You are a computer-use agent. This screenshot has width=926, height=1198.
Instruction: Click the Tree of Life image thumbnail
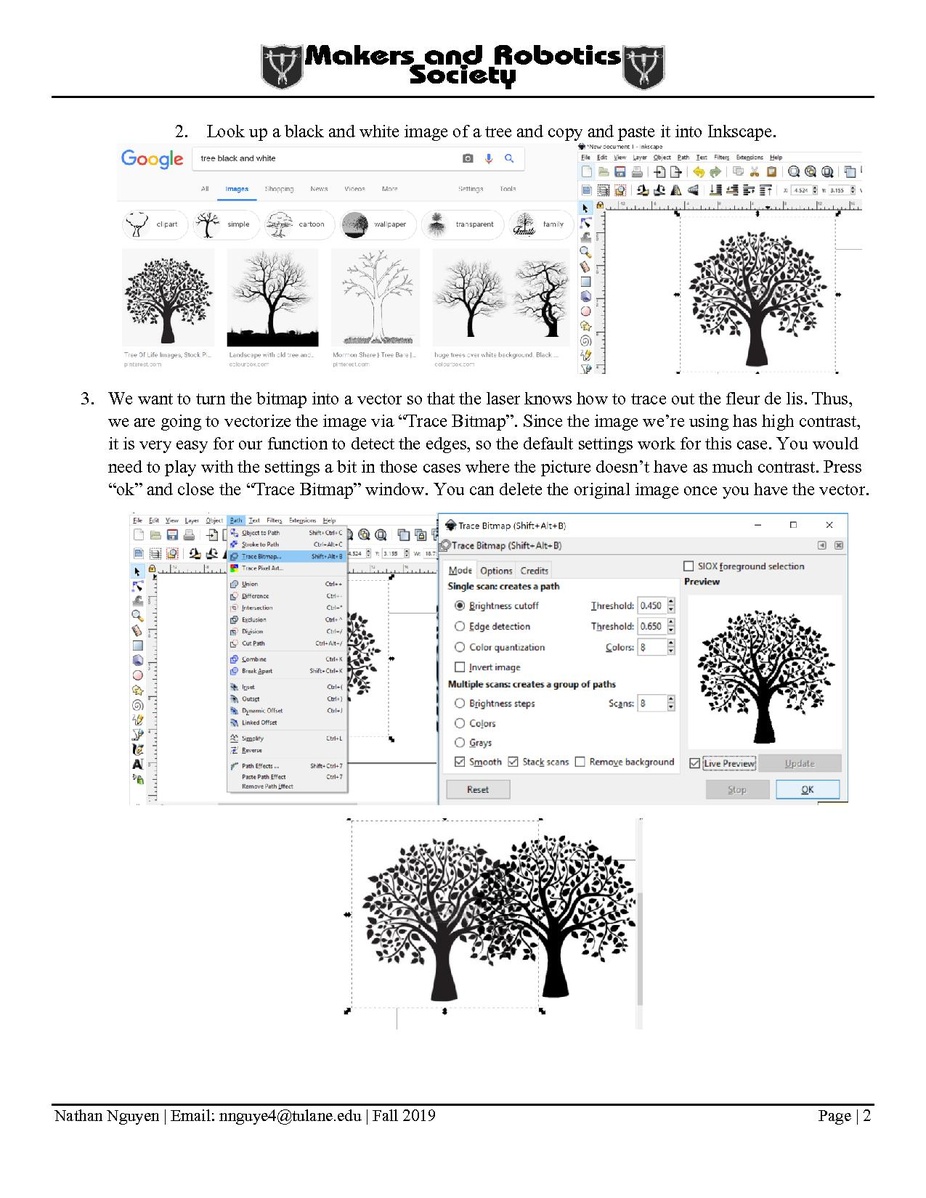[167, 296]
